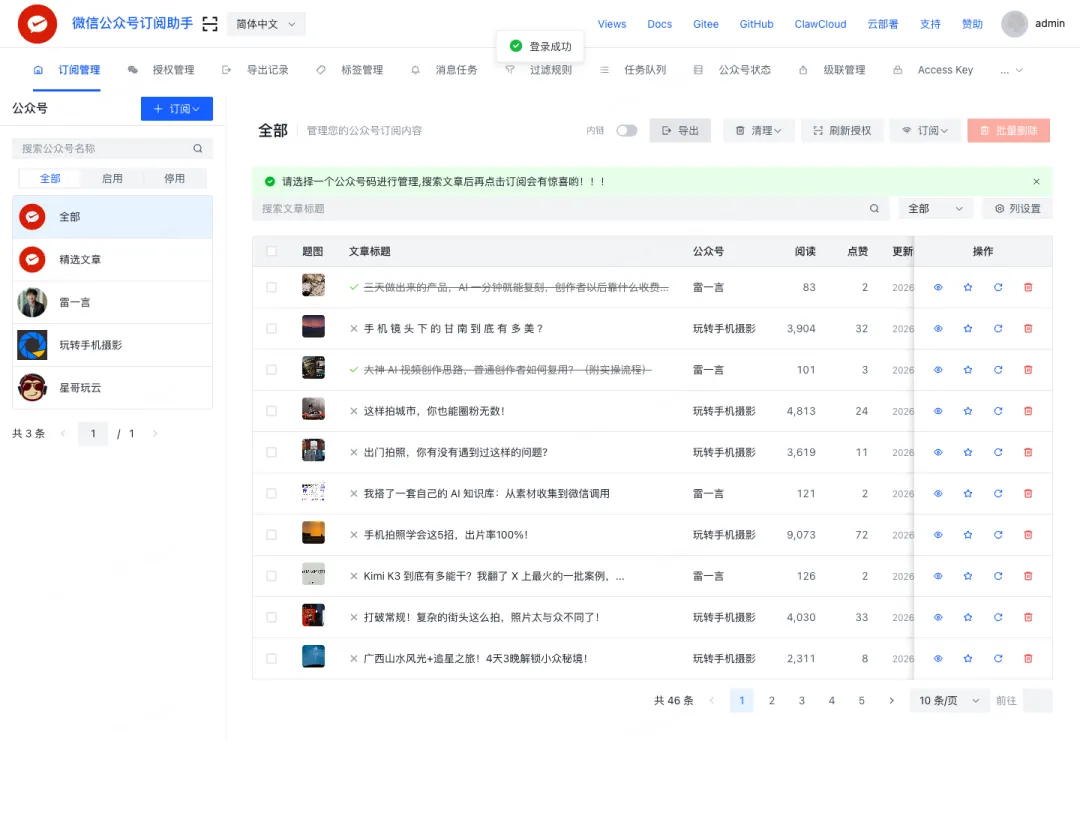The width and height of the screenshot is (1080, 825).
Task: Switch to the 导出记录 tab
Action: pyautogui.click(x=256, y=70)
